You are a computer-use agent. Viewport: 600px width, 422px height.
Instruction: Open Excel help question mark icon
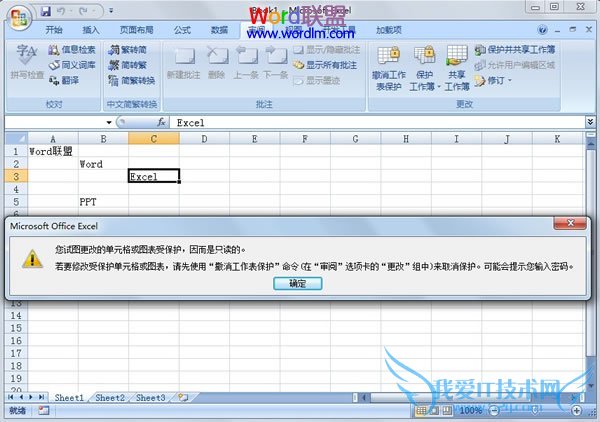point(542,30)
